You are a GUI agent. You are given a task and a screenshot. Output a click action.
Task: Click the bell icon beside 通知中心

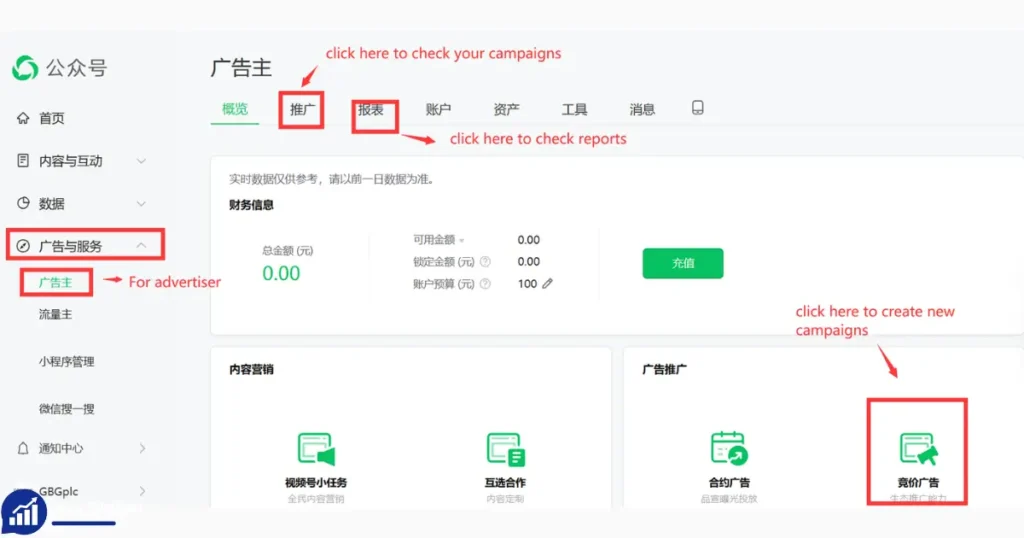tap(23, 449)
